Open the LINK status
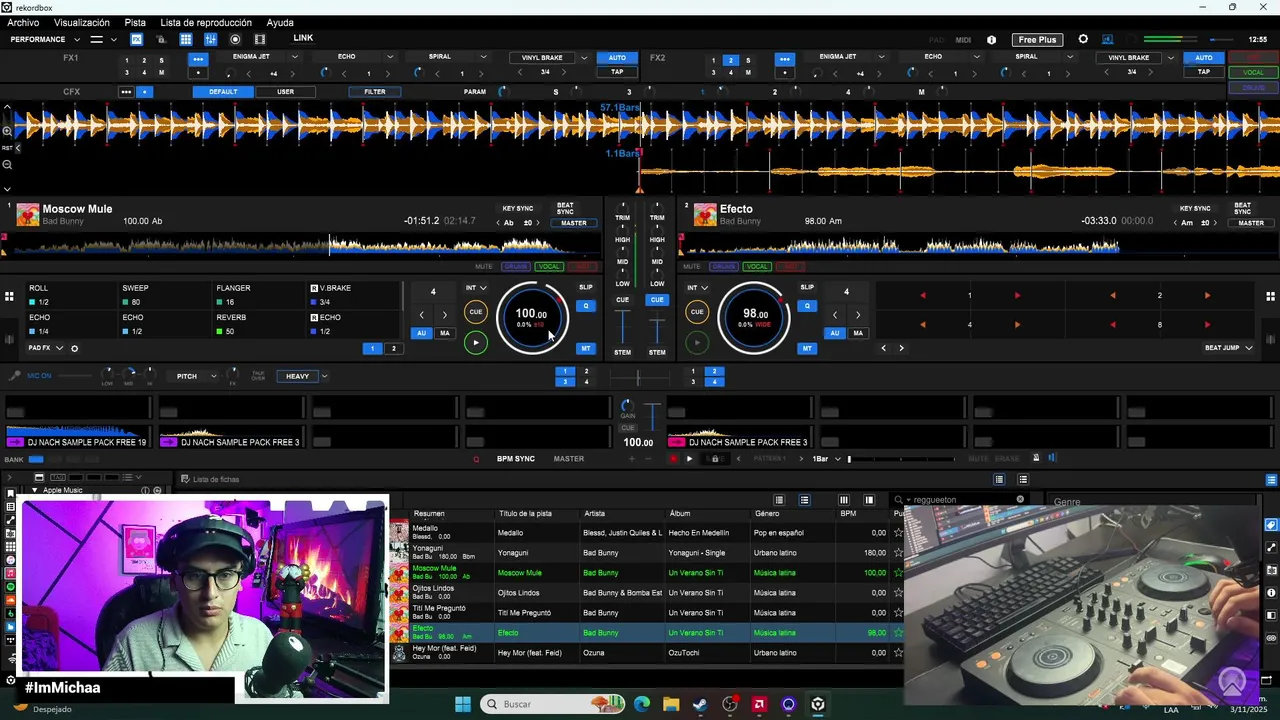 (303, 38)
